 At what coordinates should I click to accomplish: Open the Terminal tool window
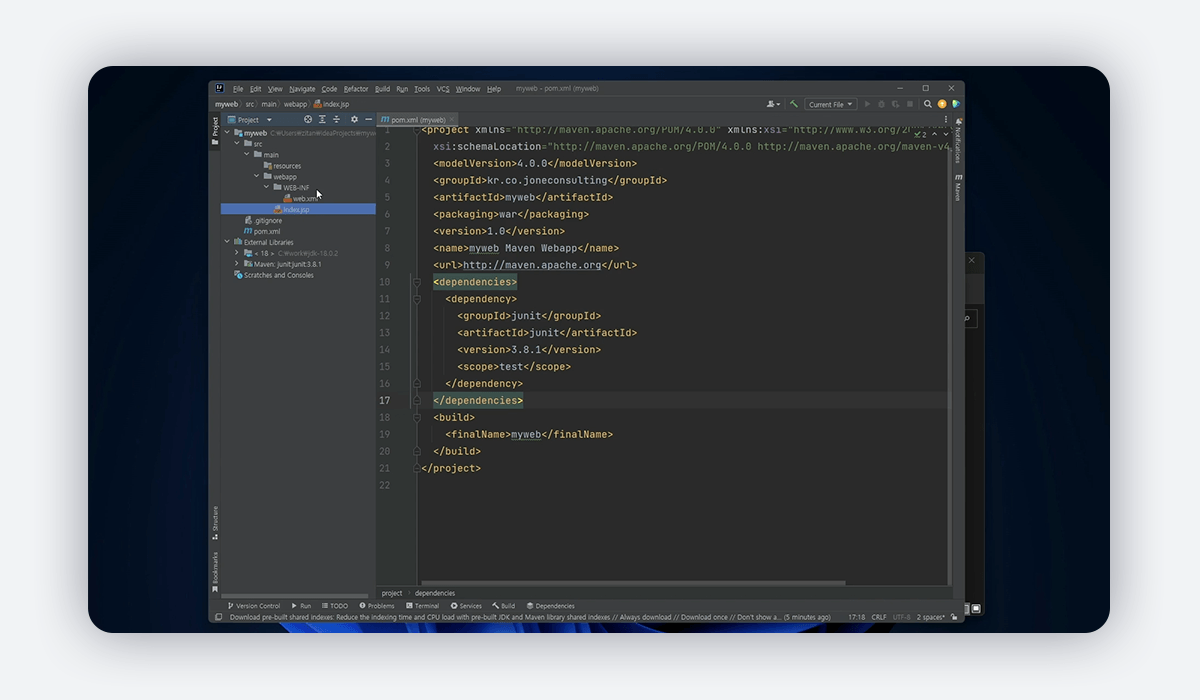(x=422, y=606)
